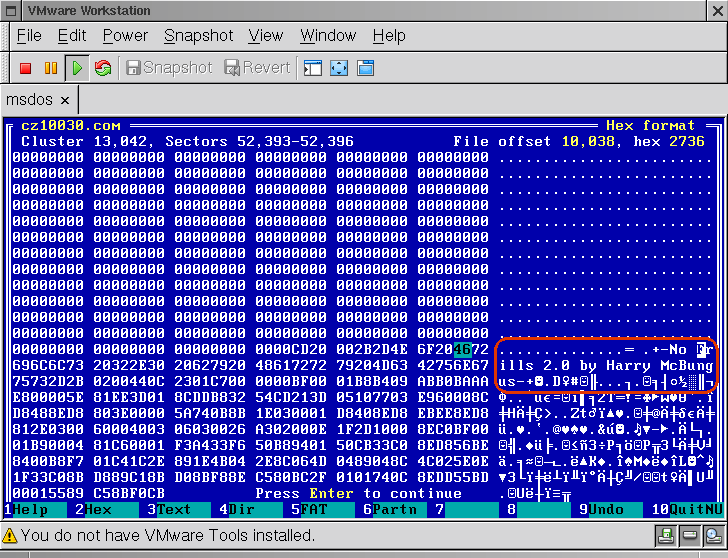Click the hex offset value 2736
The width and height of the screenshot is (728, 558).
tap(687, 141)
